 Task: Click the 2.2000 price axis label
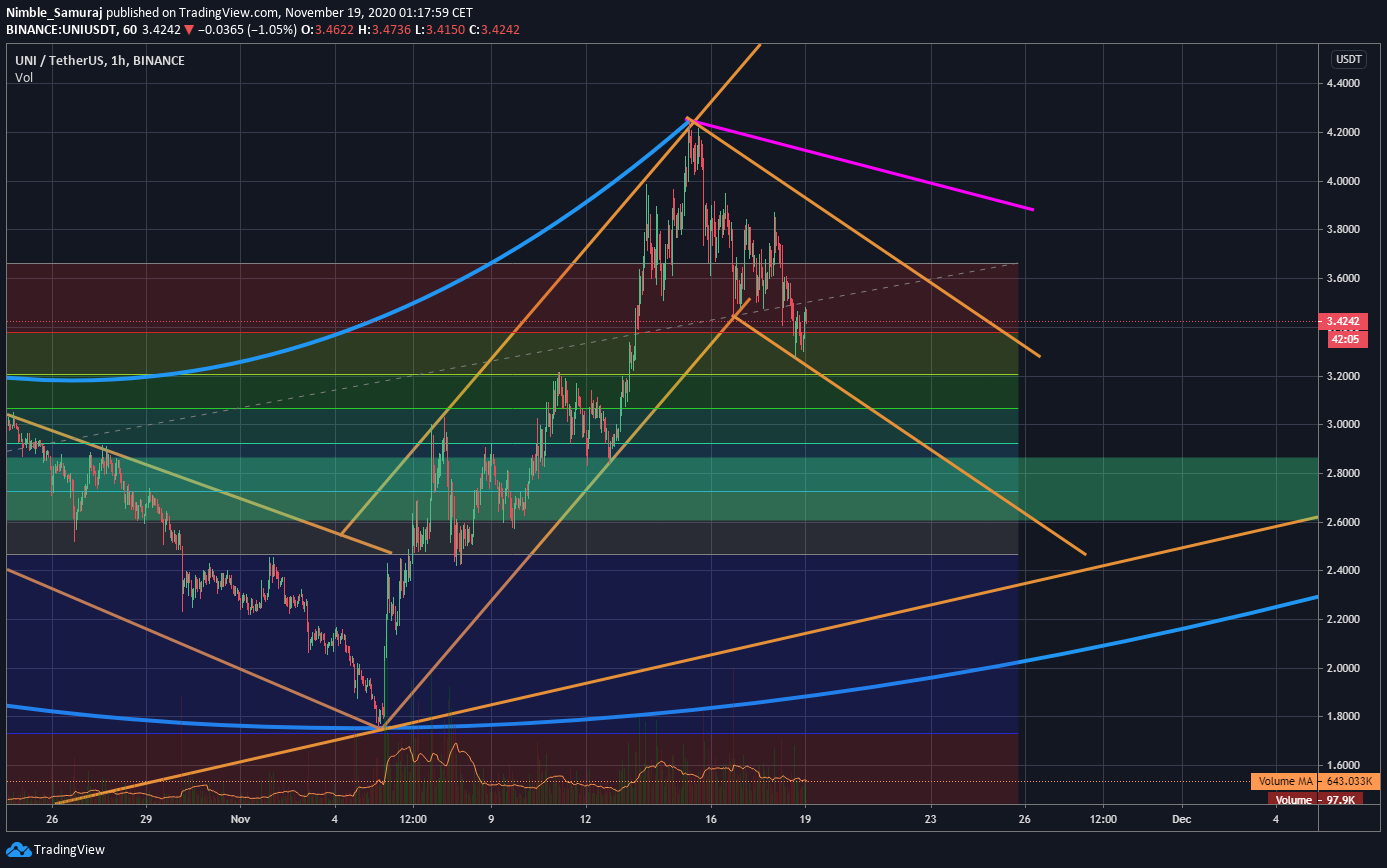[x=1342, y=620]
